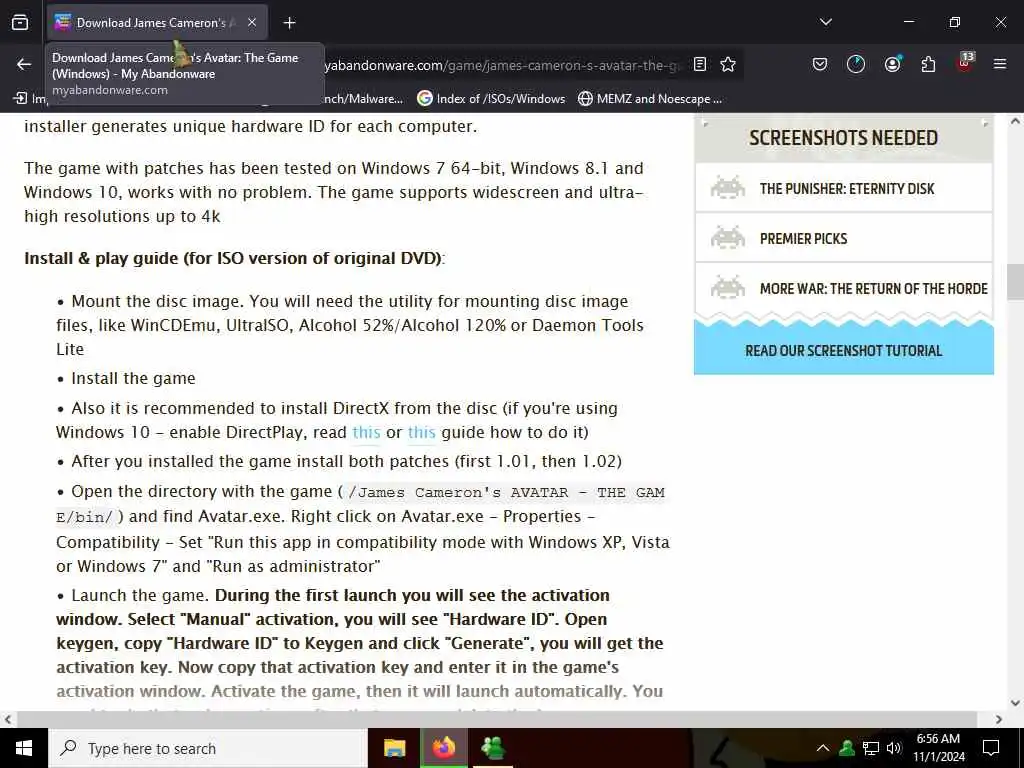Viewport: 1024px width, 768px height.
Task: Open the notification center icon
Action: (991, 748)
